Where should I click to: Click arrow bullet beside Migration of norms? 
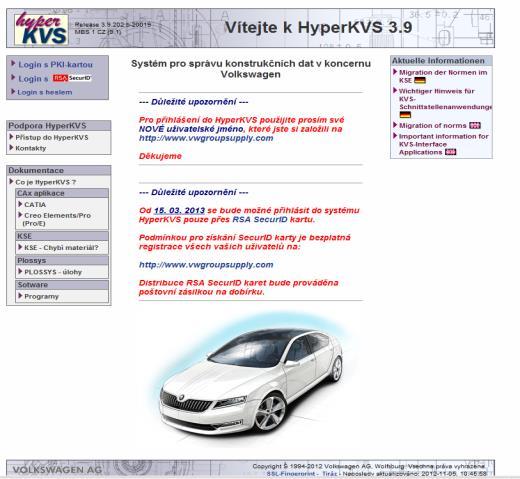click(395, 125)
